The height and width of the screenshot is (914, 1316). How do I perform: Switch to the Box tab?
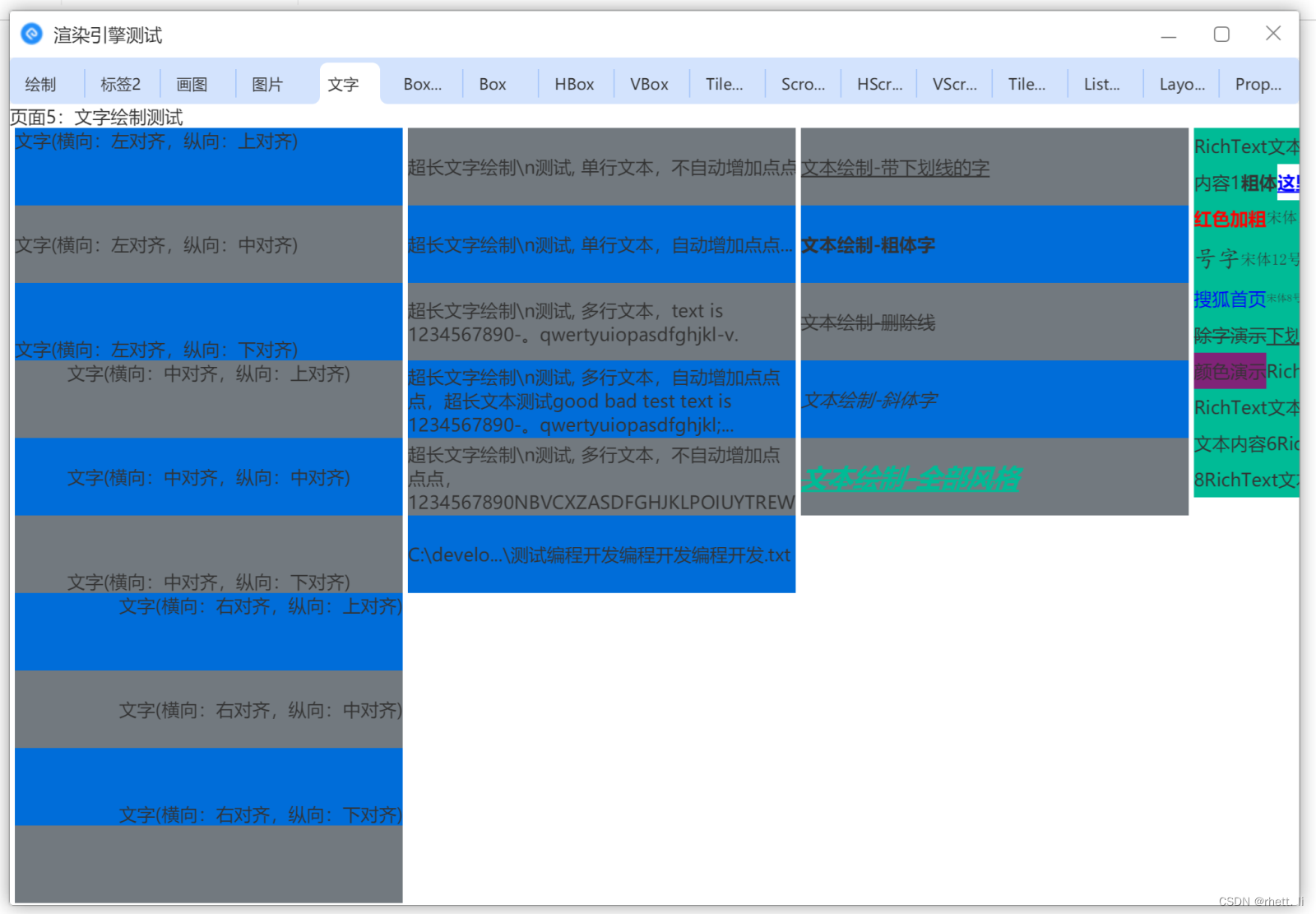tap(493, 84)
